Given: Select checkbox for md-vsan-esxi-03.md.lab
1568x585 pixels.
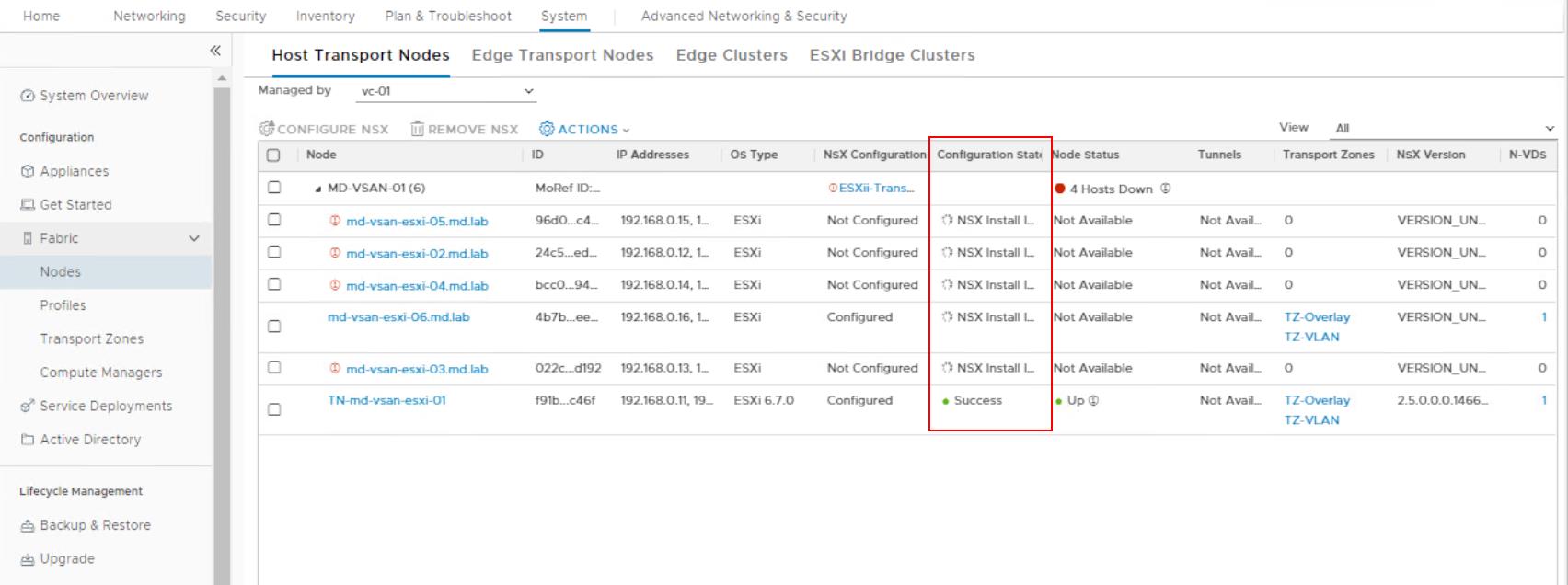Looking at the screenshot, I should (274, 367).
